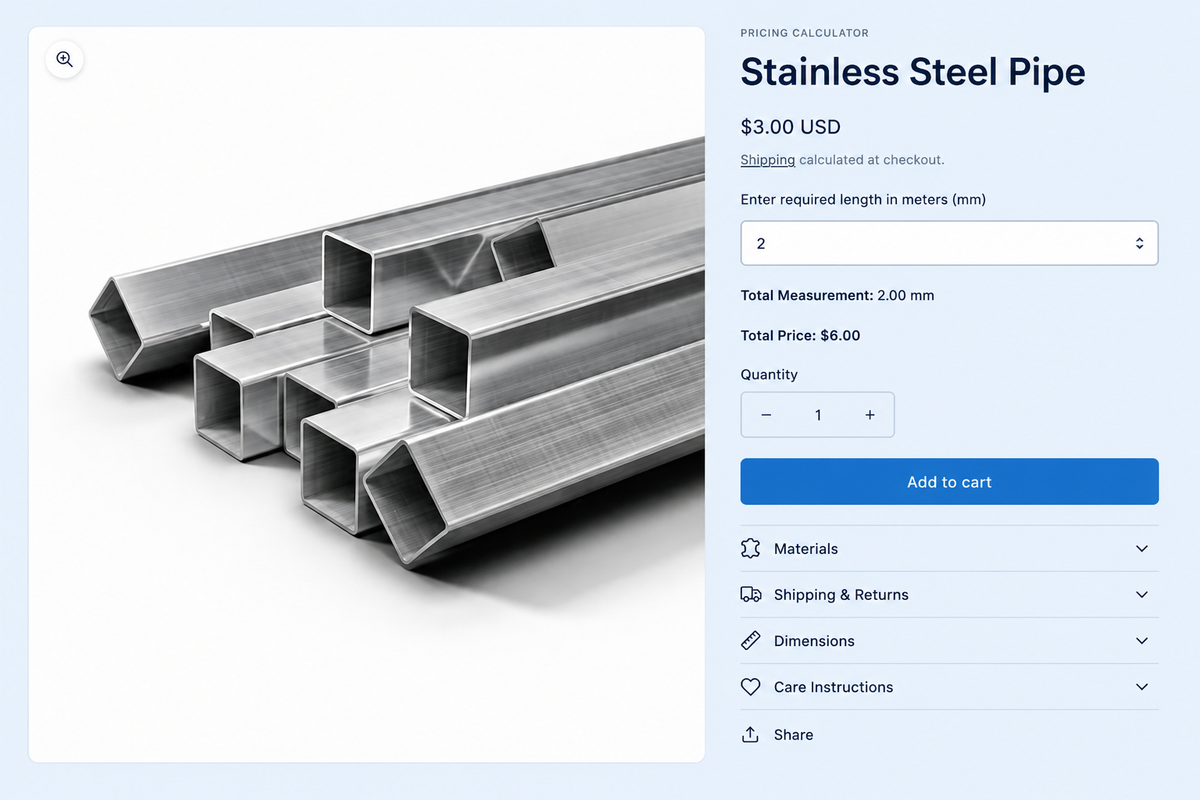This screenshot has width=1200, height=800.
Task: Click the stainless steel pipe product image
Action: click(366, 394)
